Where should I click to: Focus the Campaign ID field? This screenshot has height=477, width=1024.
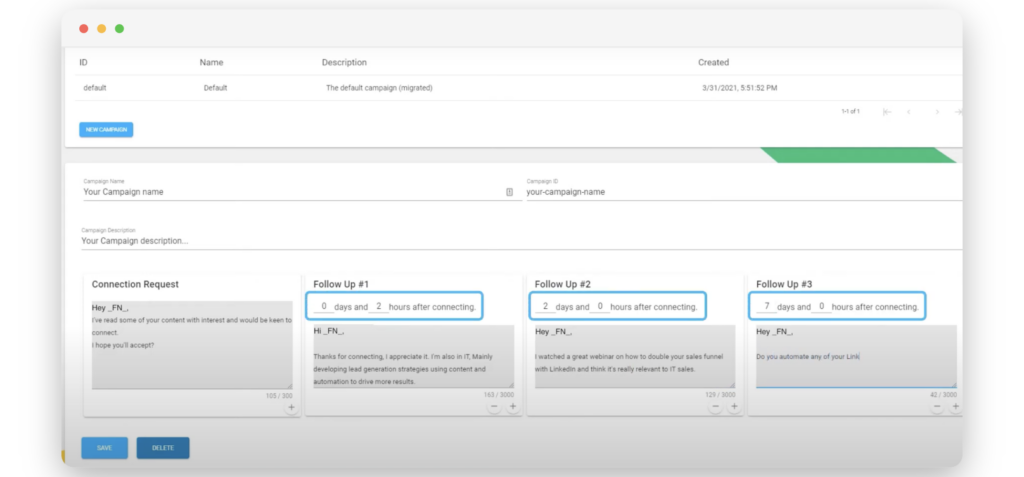click(740, 192)
